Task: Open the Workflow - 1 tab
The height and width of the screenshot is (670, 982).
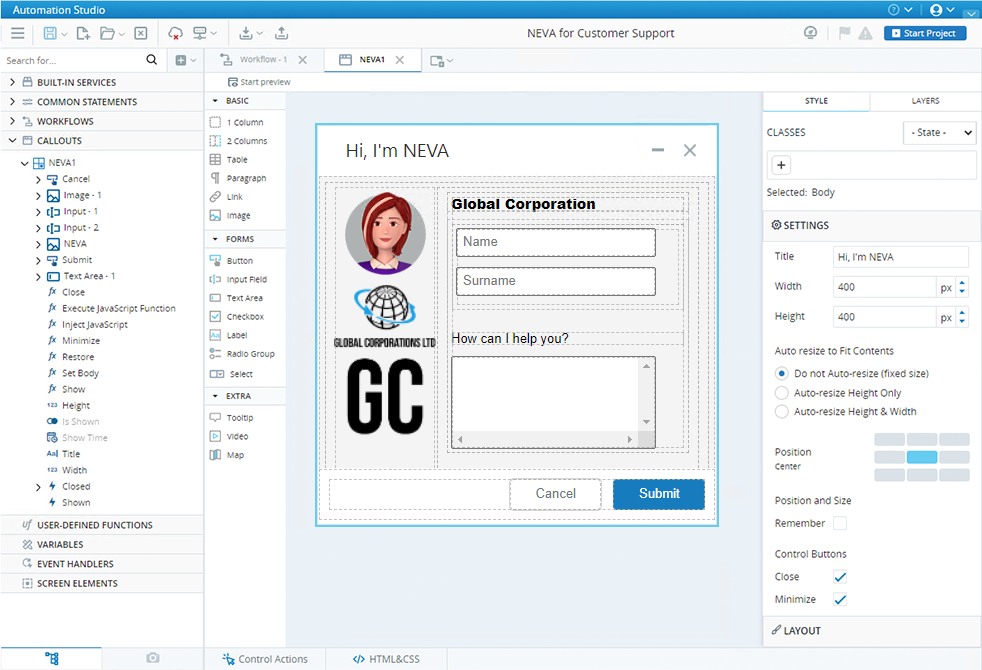Action: point(263,60)
